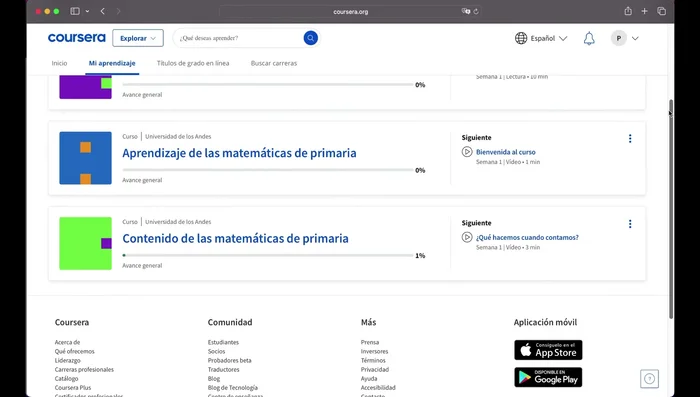
Task: Open the Coursera Plus footer link
Action: pos(73,387)
